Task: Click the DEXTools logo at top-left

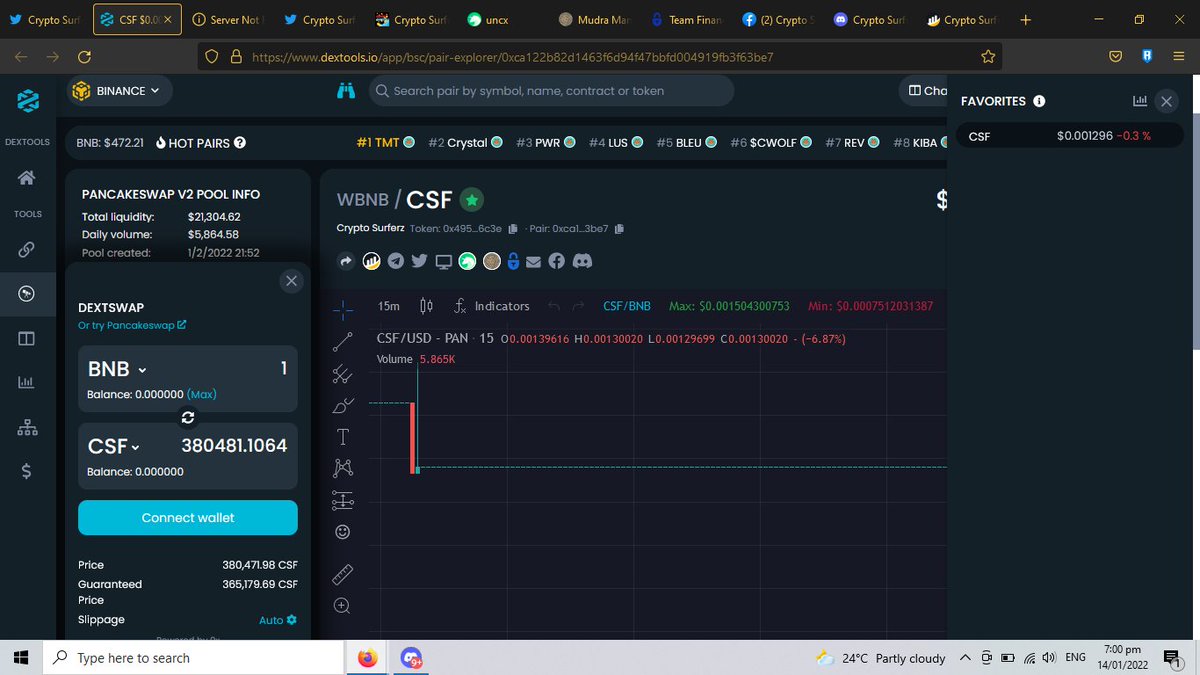Action: [27, 101]
